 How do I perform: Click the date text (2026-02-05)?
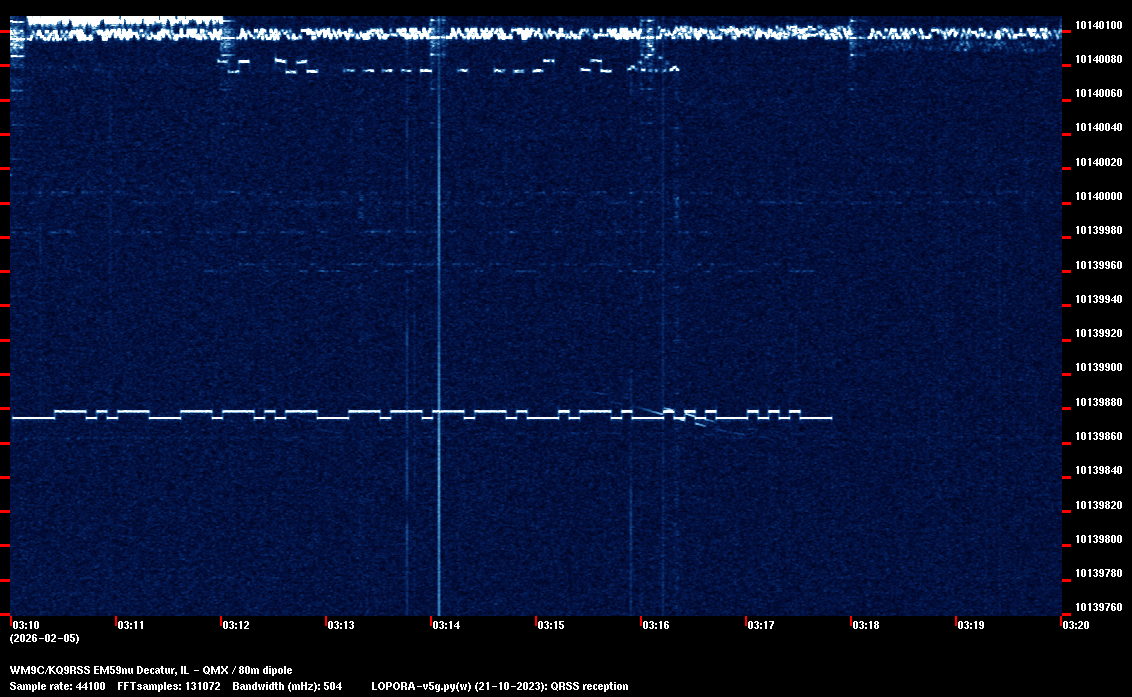point(44,638)
